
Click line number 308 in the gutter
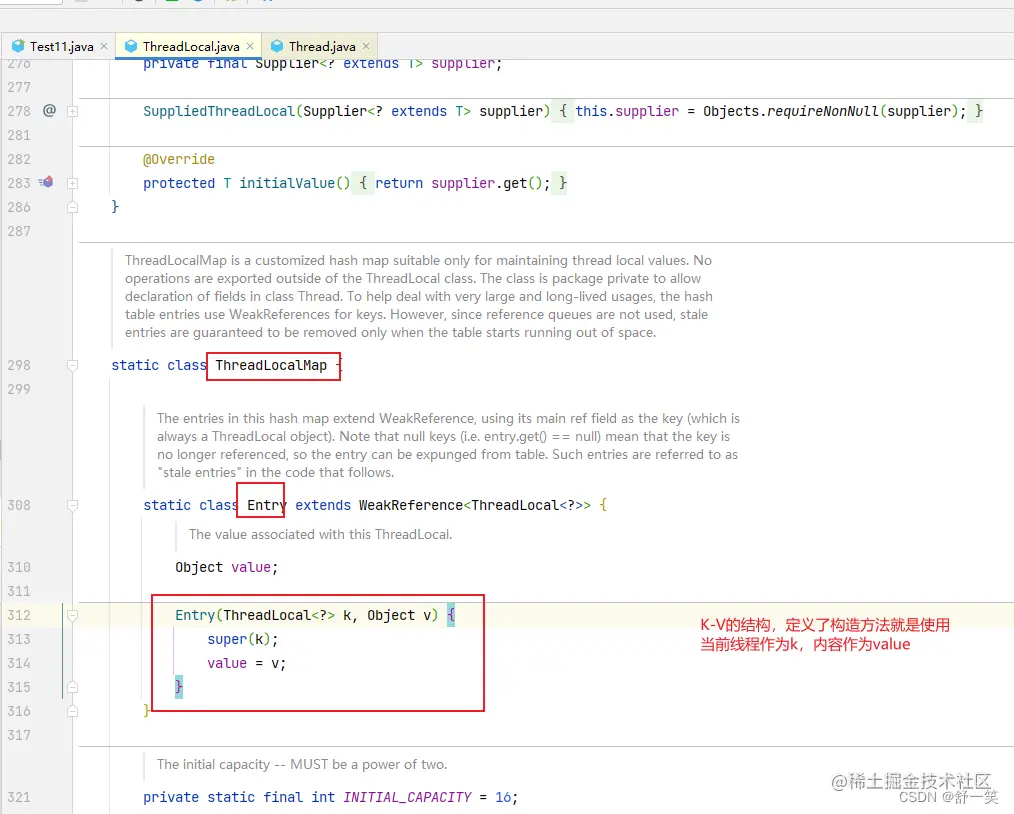pos(19,505)
